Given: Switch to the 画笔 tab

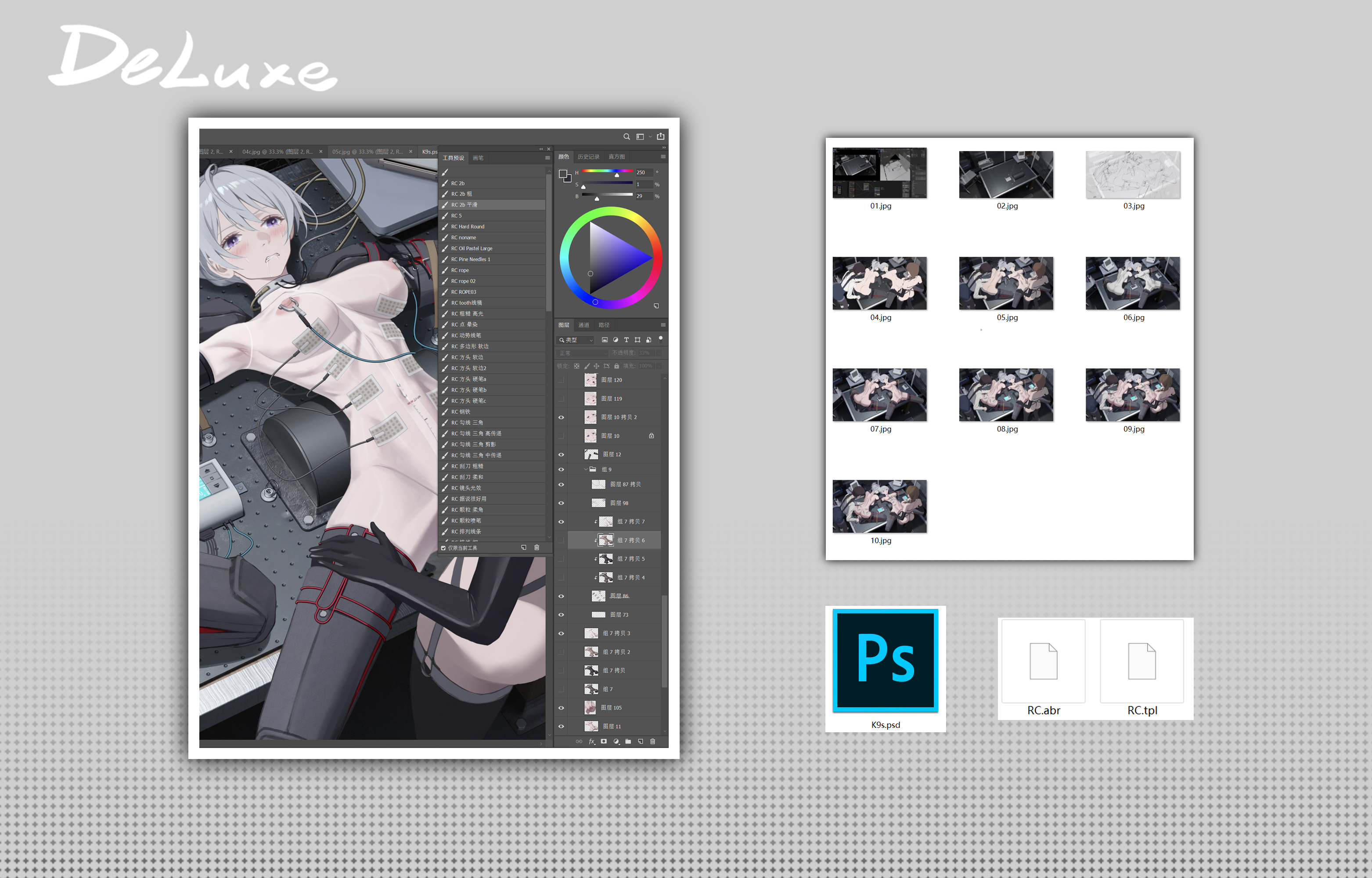Looking at the screenshot, I should (478, 158).
